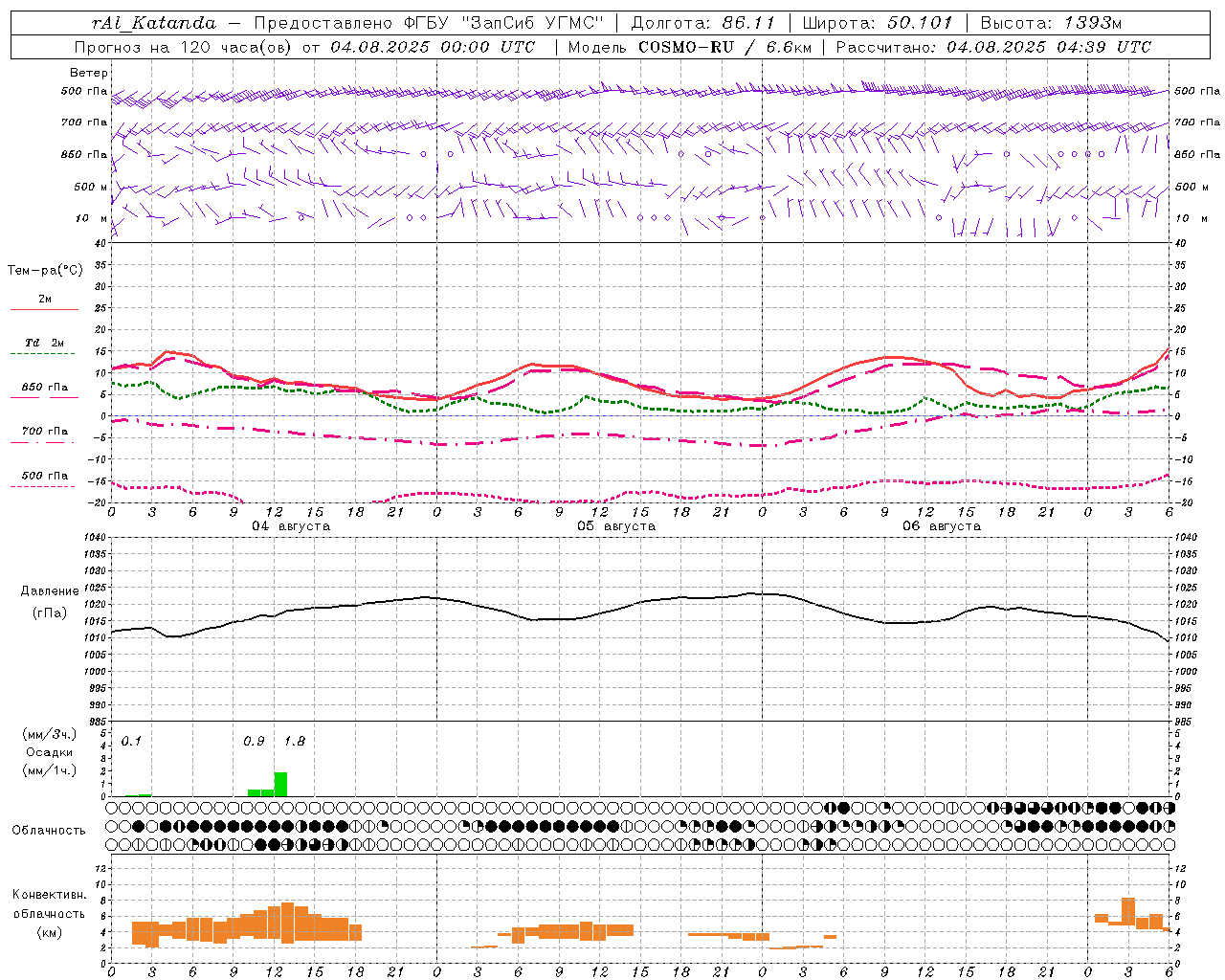The height and width of the screenshot is (980, 1225).
Task: Click the tallest orange convective cloud bar
Action: coord(287,923)
